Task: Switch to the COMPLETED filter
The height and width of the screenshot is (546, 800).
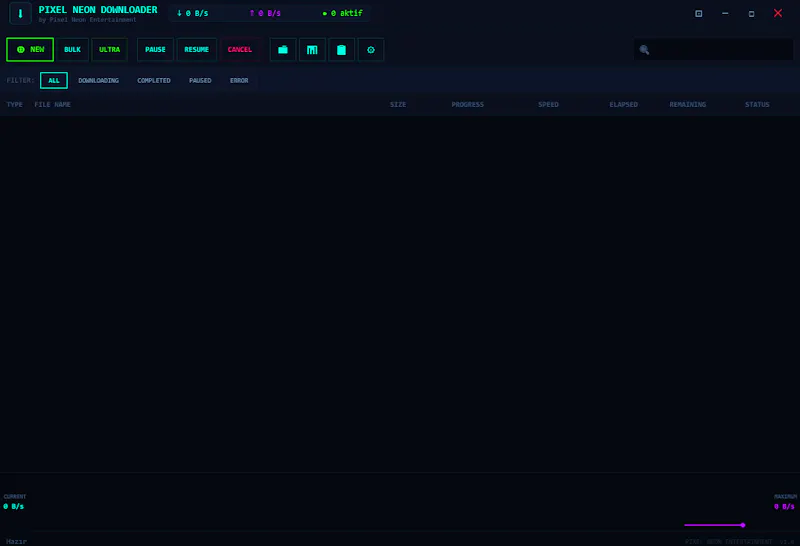Action: pyautogui.click(x=154, y=81)
